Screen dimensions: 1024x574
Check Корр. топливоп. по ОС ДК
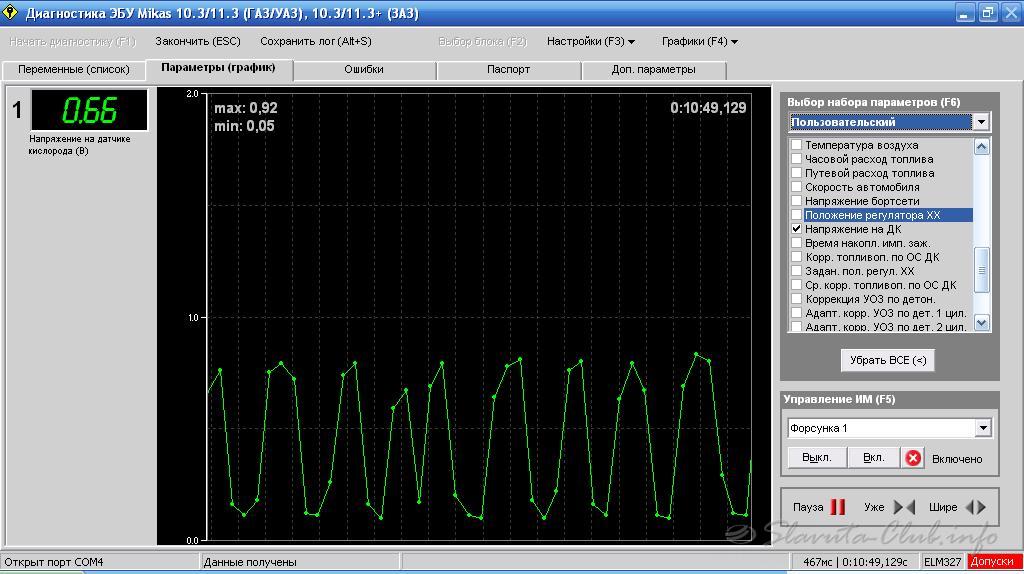coord(796,257)
